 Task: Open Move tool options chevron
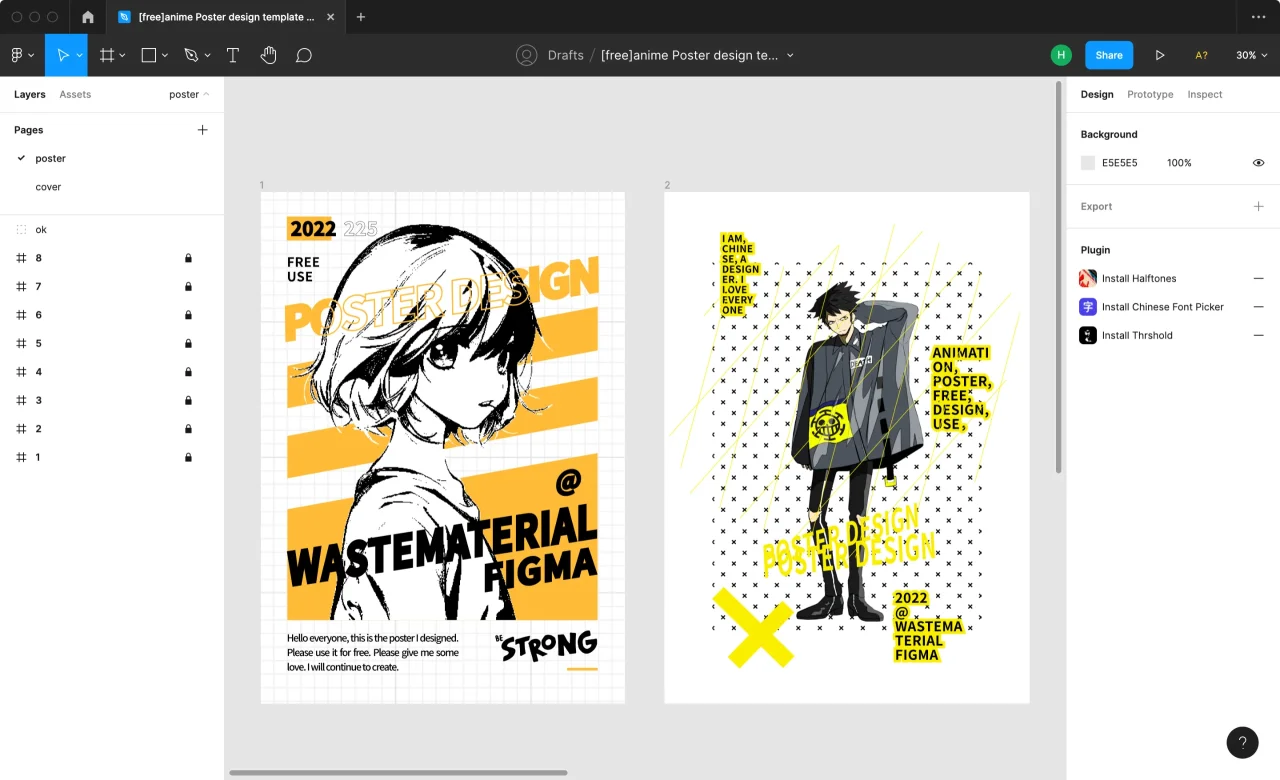[79, 55]
